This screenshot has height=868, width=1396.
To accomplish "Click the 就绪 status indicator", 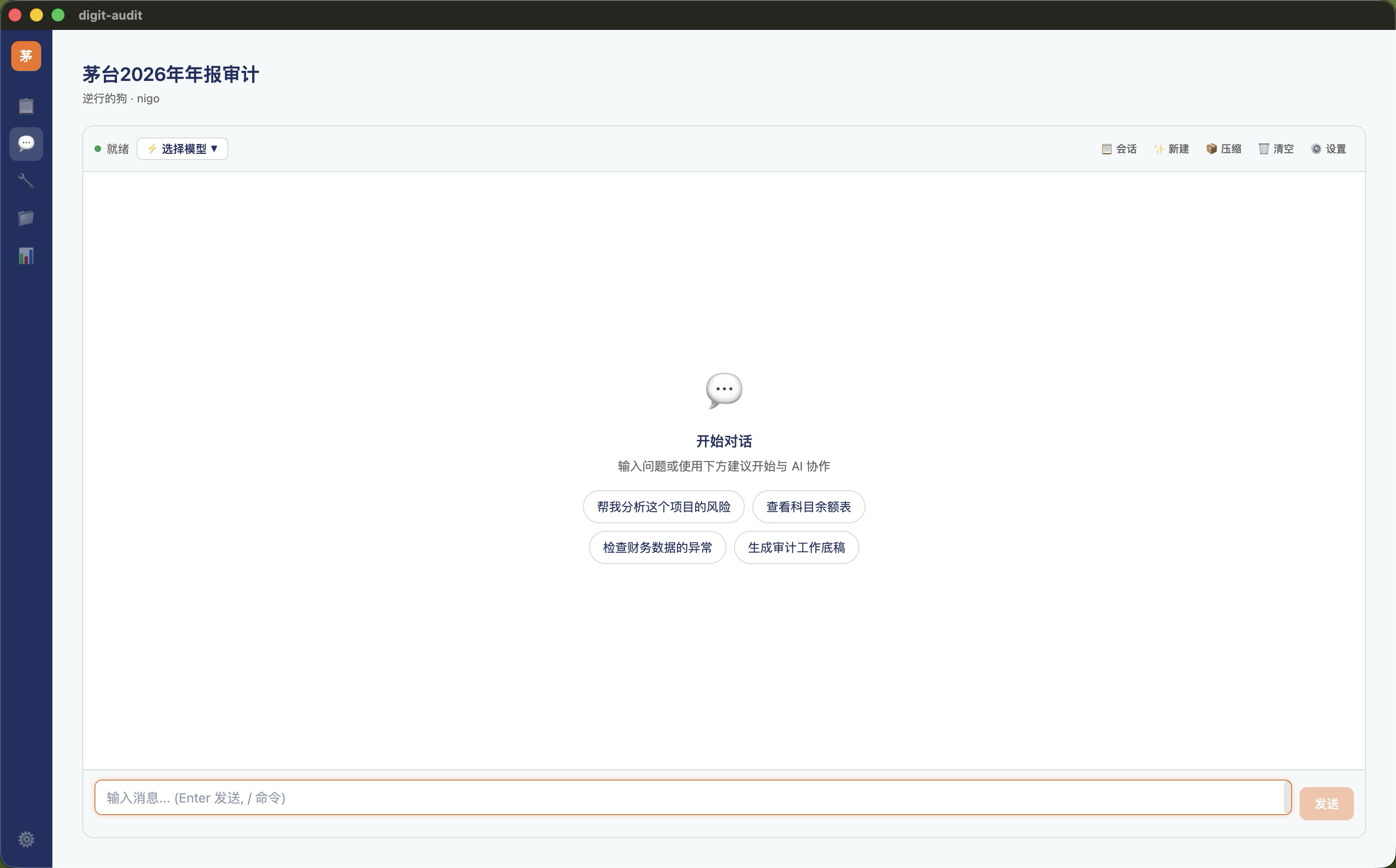I will pyautogui.click(x=111, y=149).
